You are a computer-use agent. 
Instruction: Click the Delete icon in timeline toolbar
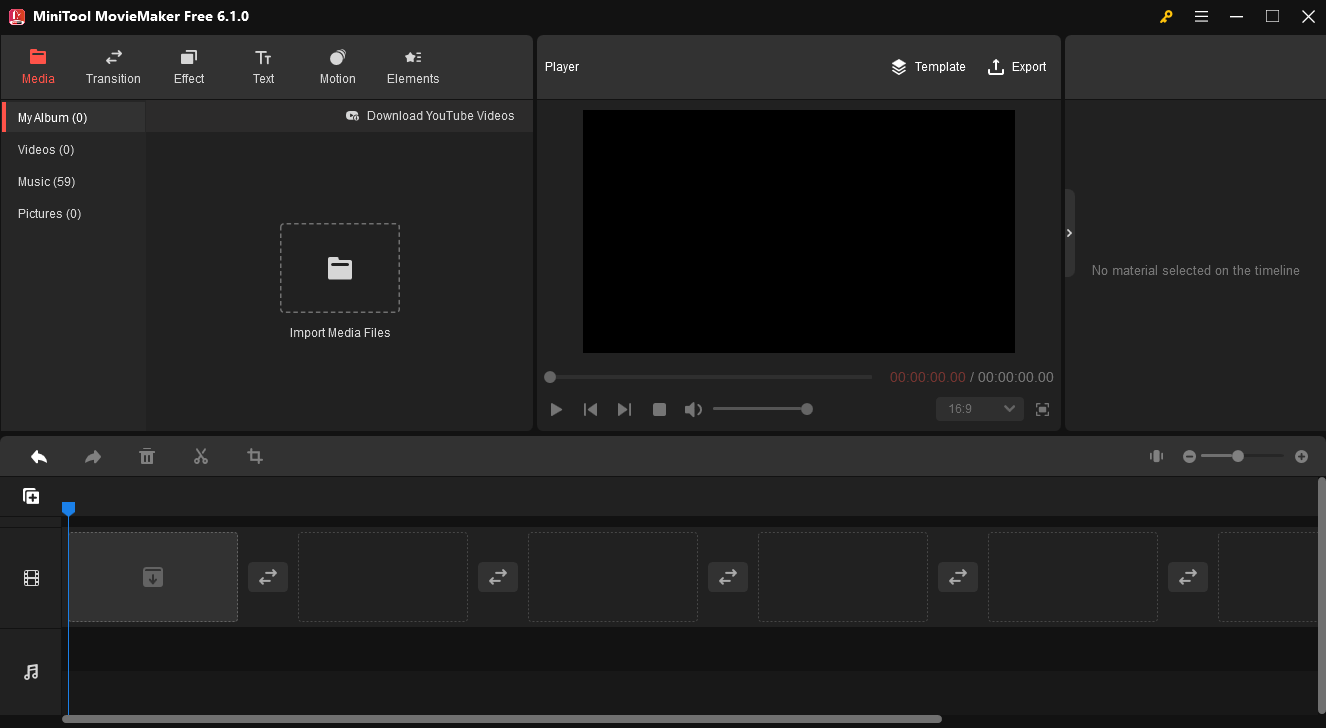(x=146, y=456)
